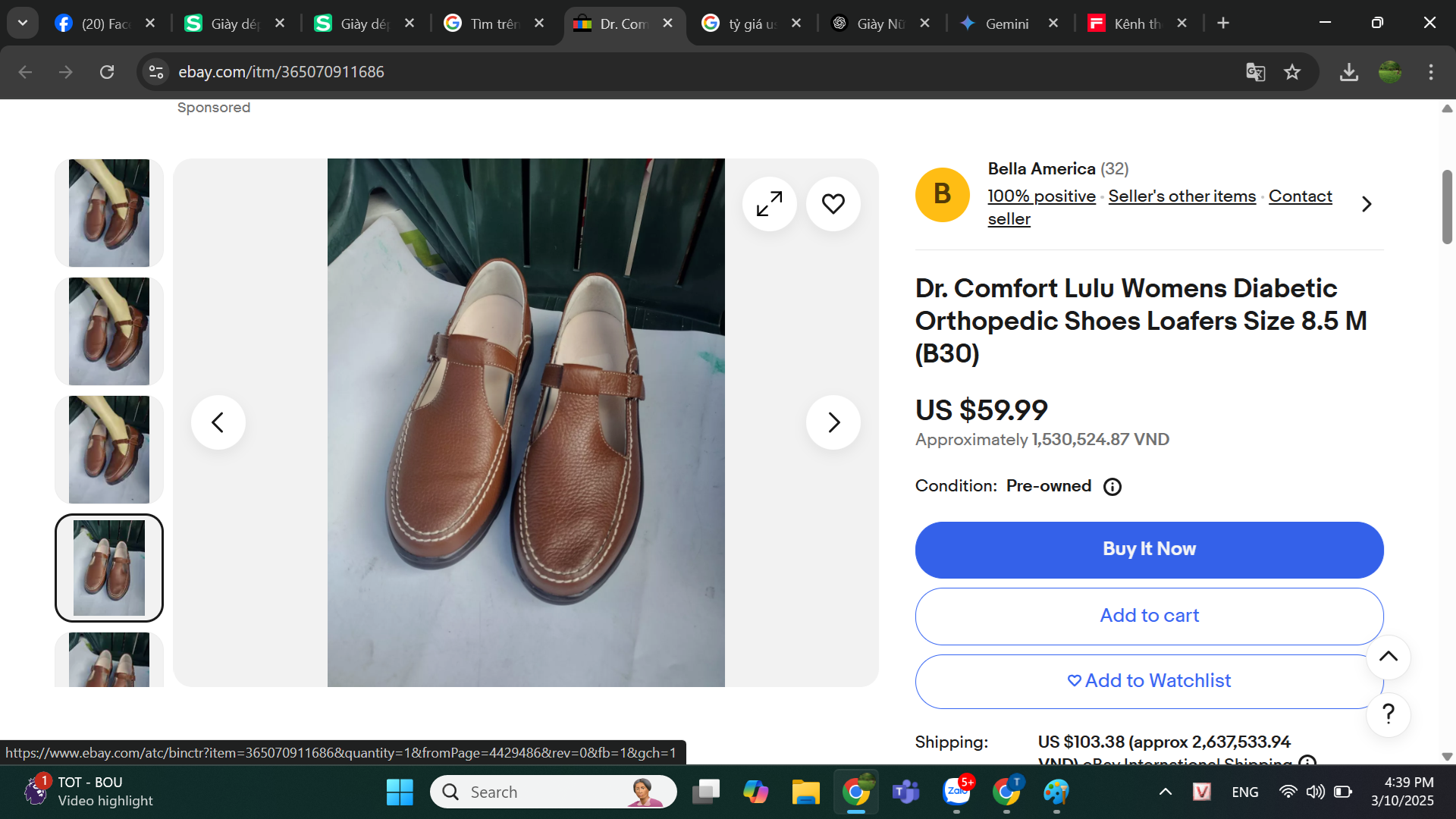Open the Downloads icon in Chrome toolbar
The width and height of the screenshot is (1456, 819).
pos(1348,72)
